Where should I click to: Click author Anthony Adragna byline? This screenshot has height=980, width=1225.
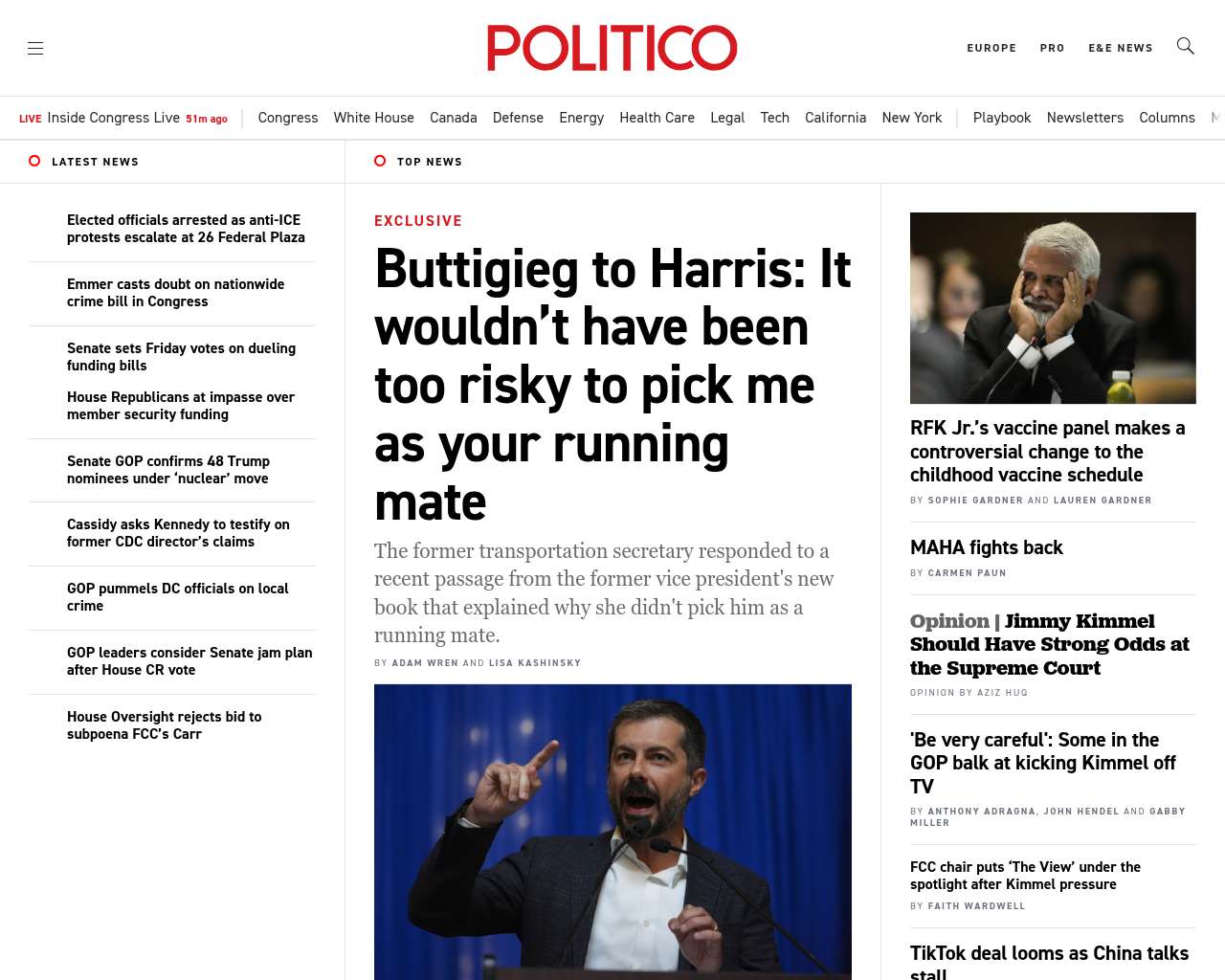pyautogui.click(x=981, y=812)
